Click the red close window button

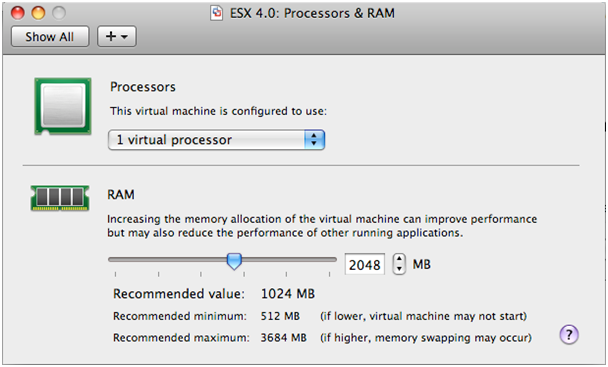coord(18,13)
